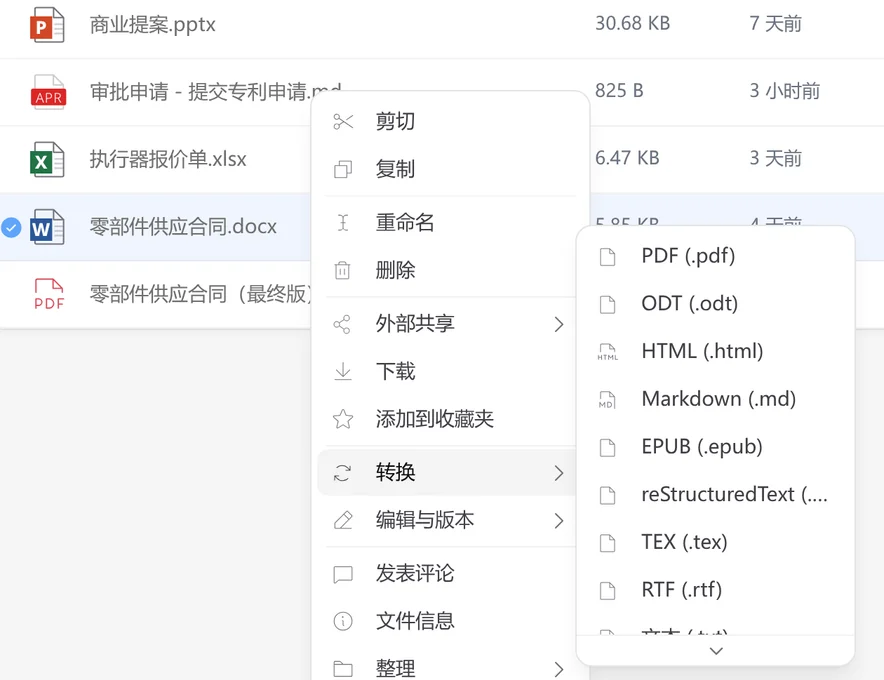
Task: Click the speech bubble icon next to 发表评论
Action: pos(343,574)
